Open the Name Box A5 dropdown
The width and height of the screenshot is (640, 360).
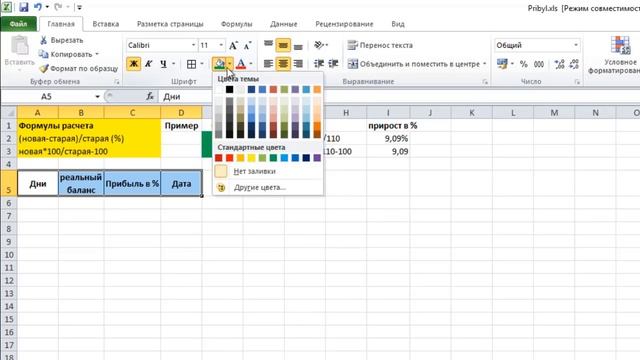coord(97,96)
